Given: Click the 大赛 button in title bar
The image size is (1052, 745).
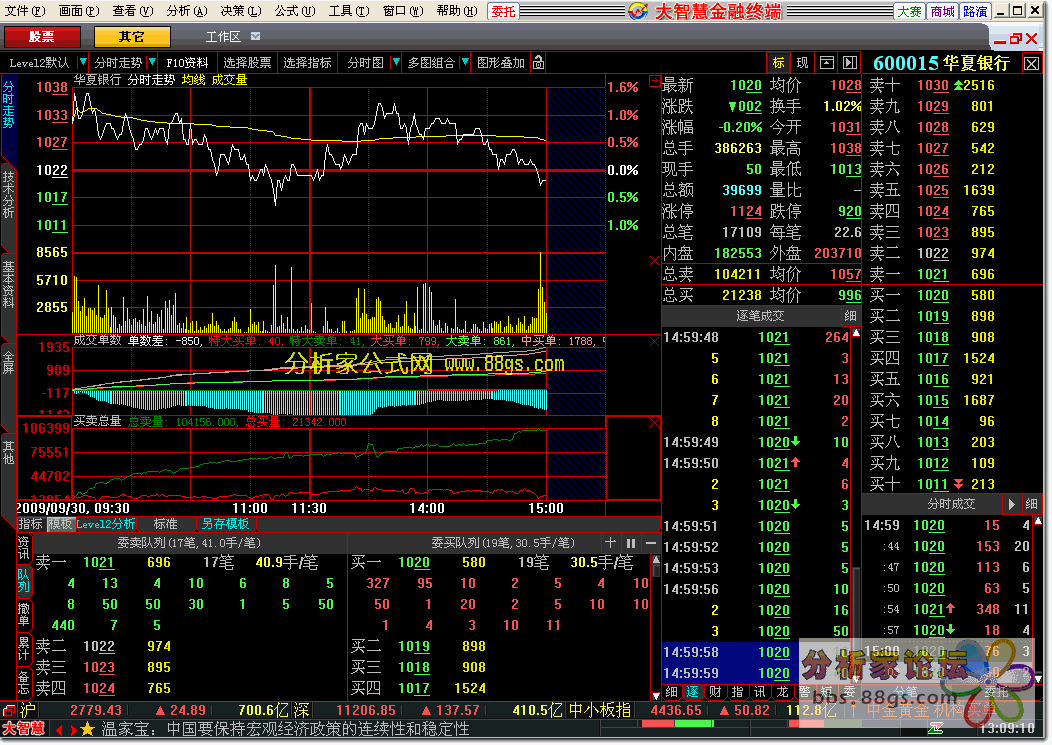Looking at the screenshot, I should click(909, 11).
